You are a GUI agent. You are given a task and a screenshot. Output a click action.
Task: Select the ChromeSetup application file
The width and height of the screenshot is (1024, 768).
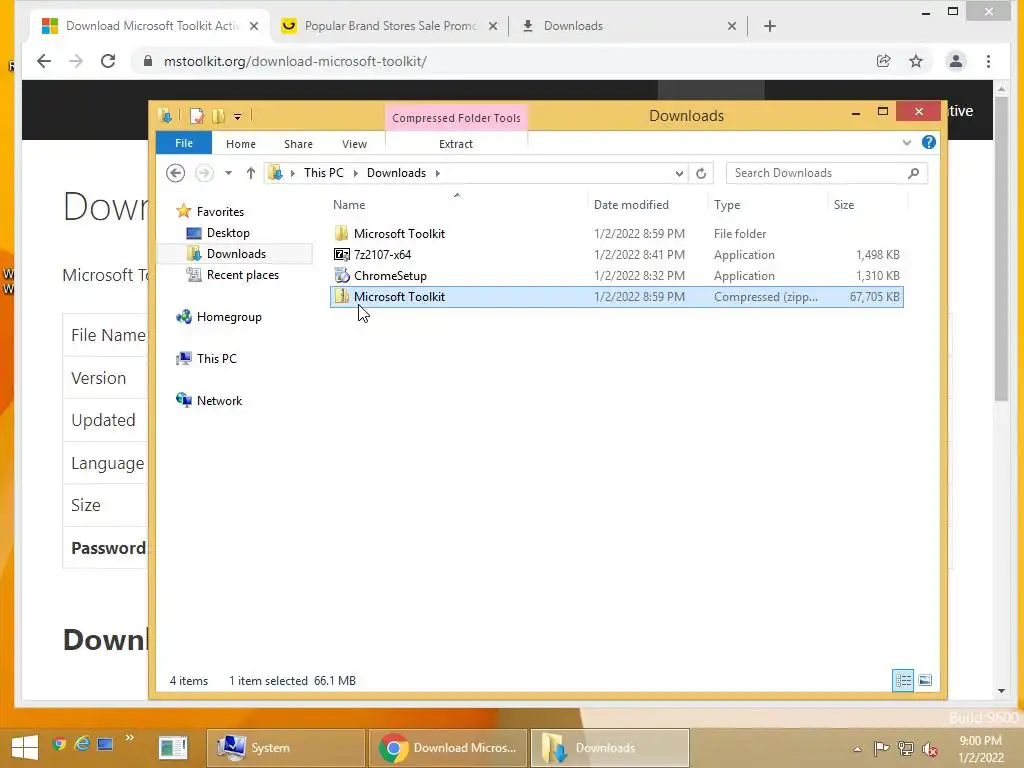(x=617, y=276)
